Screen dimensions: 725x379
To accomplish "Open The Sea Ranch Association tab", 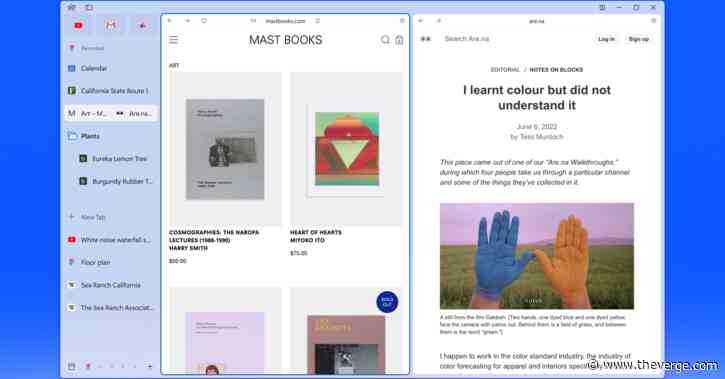I will coord(111,308).
